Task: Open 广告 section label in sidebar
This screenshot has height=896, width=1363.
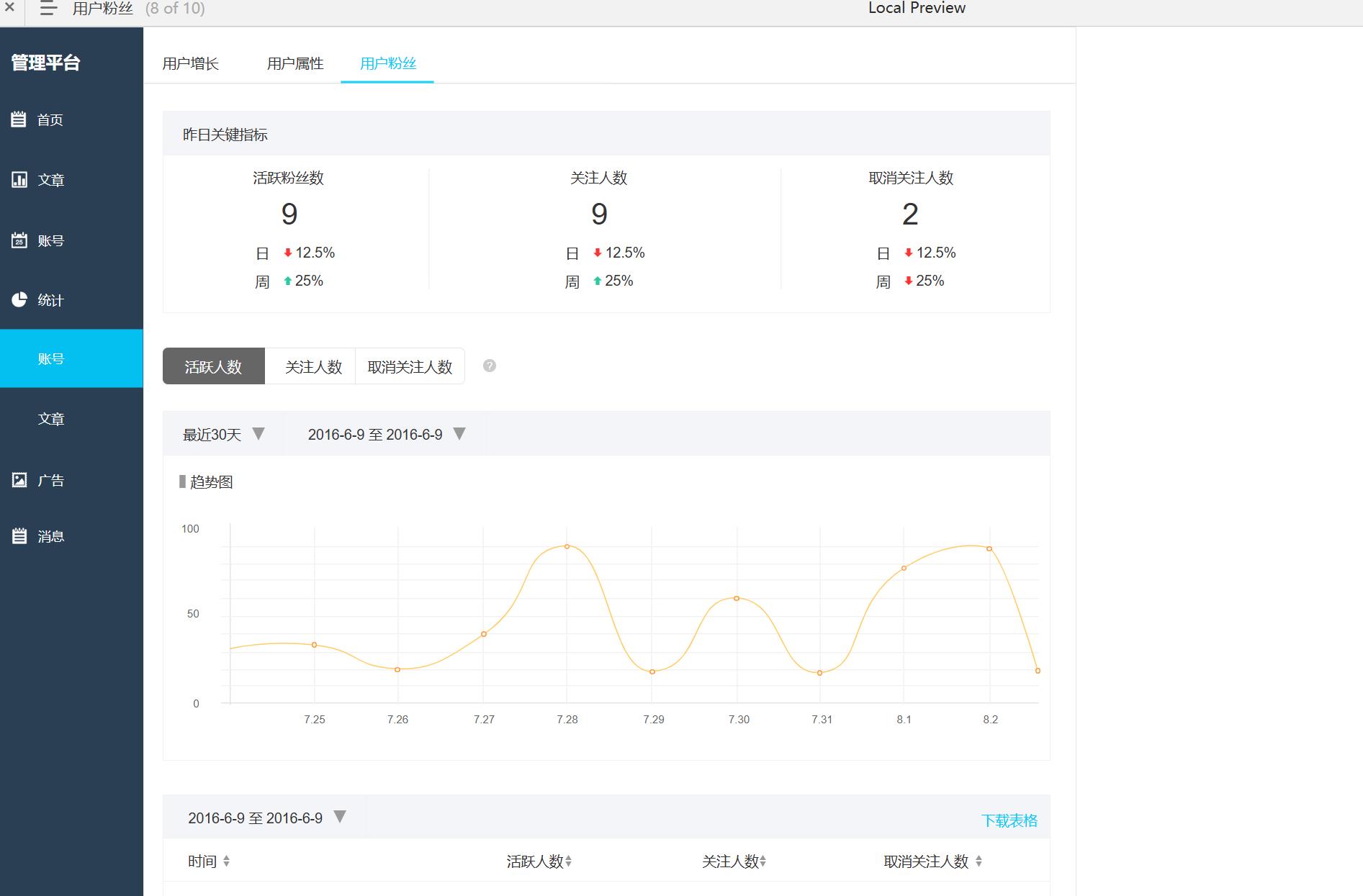Action: pos(50,481)
